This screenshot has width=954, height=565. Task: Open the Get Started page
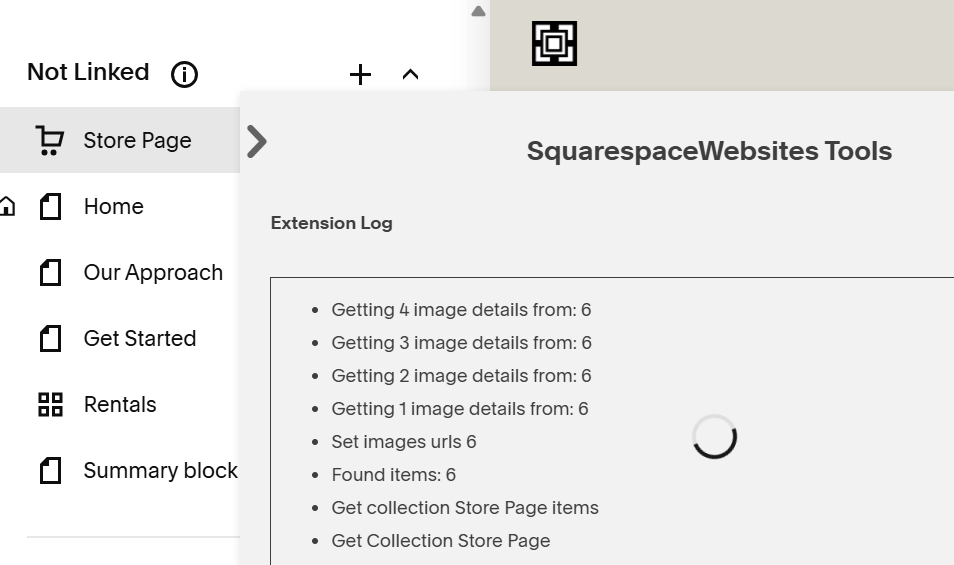pyautogui.click(x=140, y=338)
